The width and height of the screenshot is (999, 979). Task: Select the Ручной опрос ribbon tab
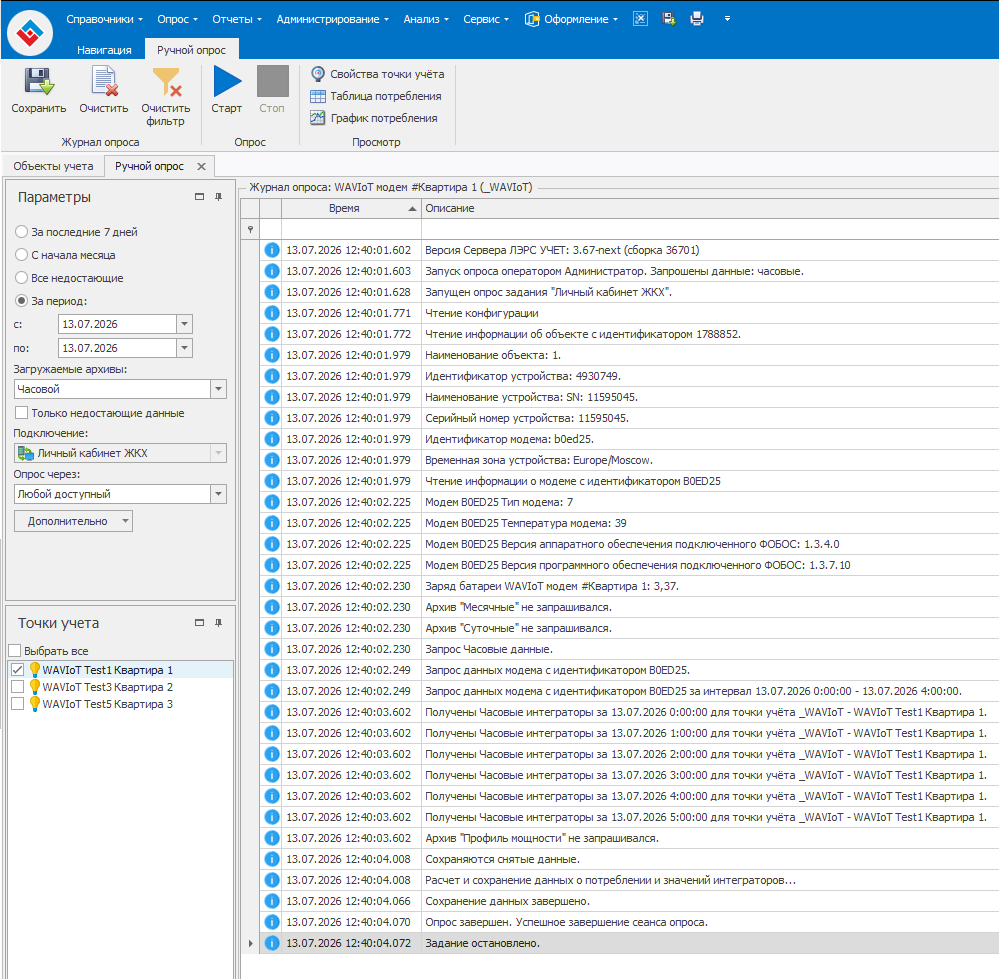click(191, 50)
